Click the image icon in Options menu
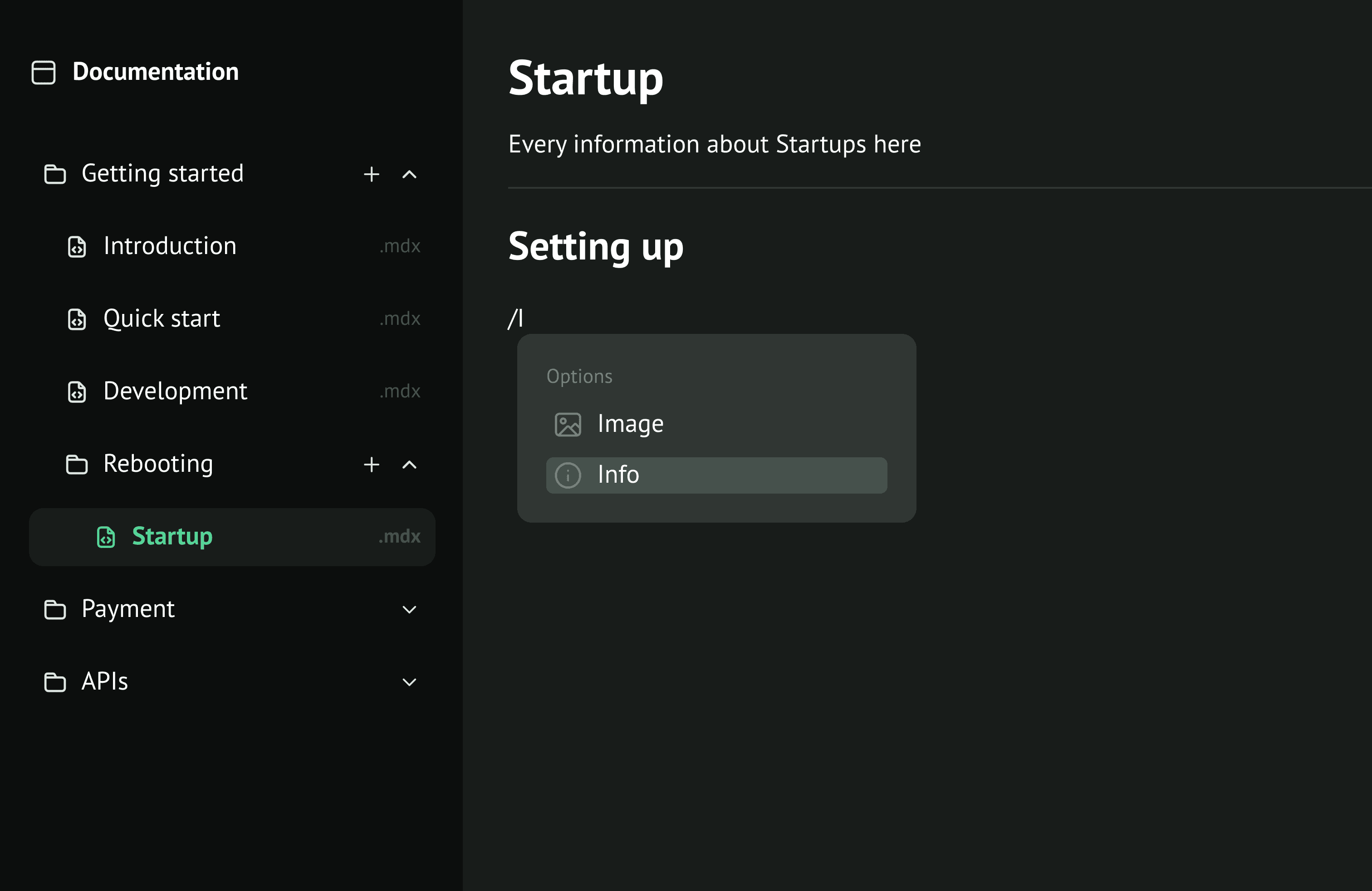 pyautogui.click(x=567, y=425)
